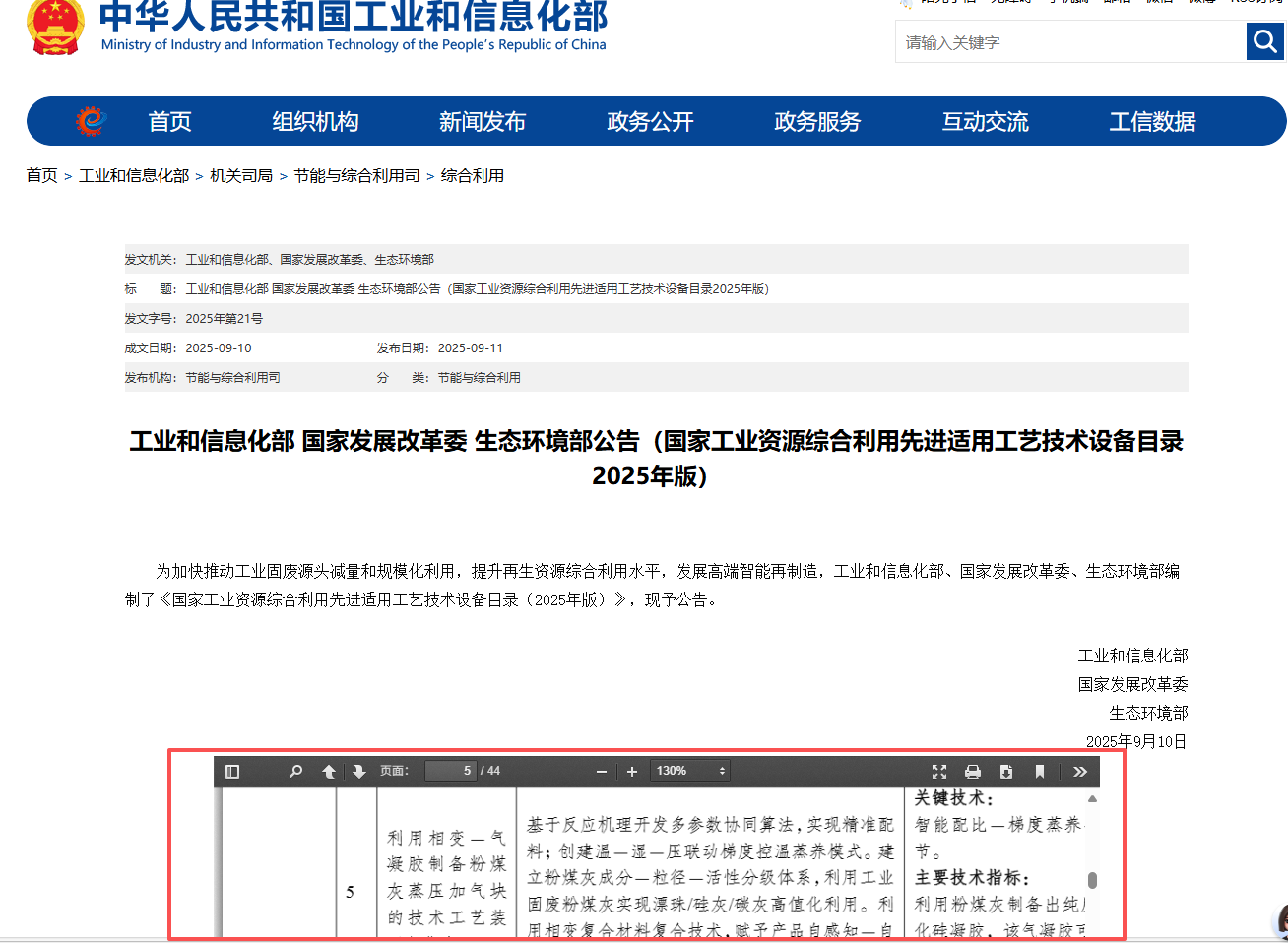Viewport: 1288px width, 943px height.
Task: Follow the 节能与综合利用司 breadcrumb link
Action: (x=356, y=176)
